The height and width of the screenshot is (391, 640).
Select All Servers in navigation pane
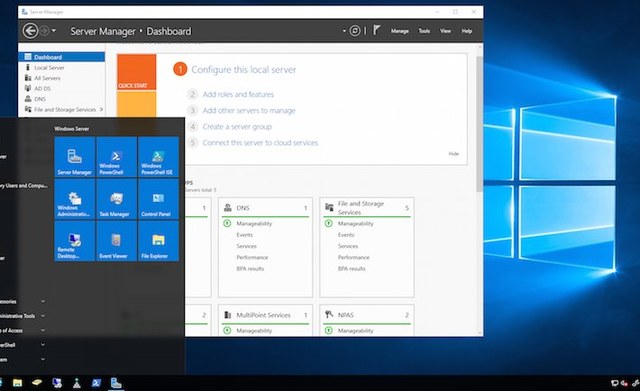point(62,78)
